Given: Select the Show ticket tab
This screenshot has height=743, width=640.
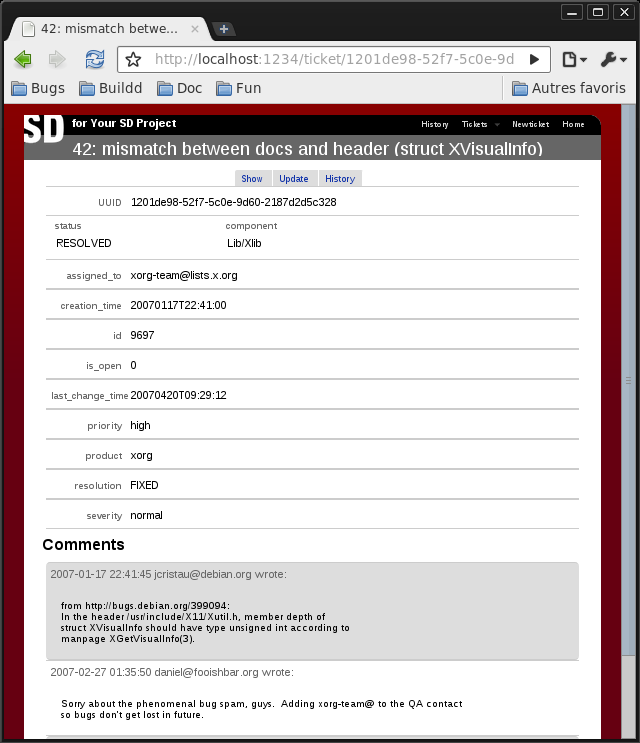Looking at the screenshot, I should point(252,179).
